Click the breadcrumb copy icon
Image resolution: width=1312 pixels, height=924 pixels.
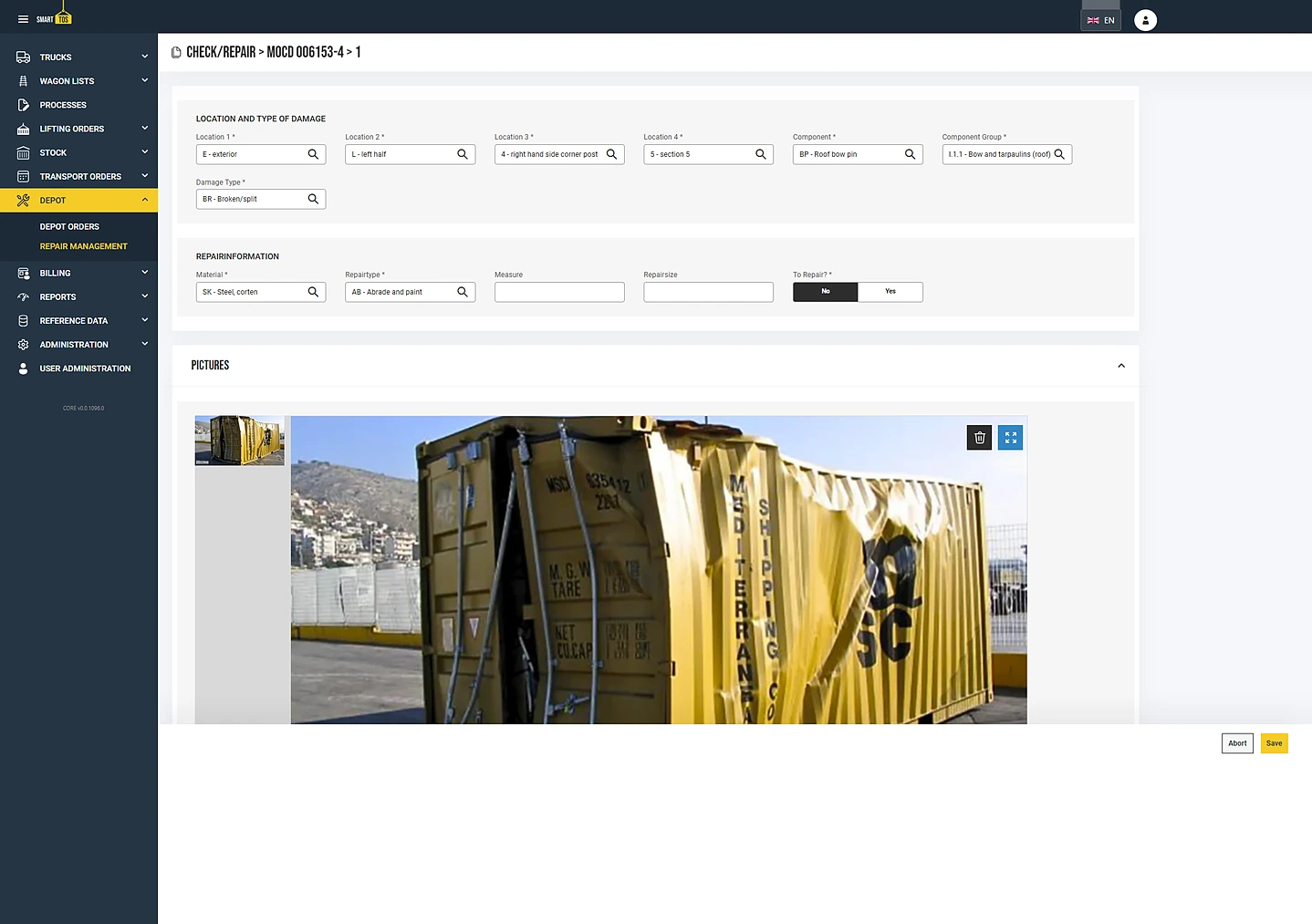pyautogui.click(x=176, y=53)
